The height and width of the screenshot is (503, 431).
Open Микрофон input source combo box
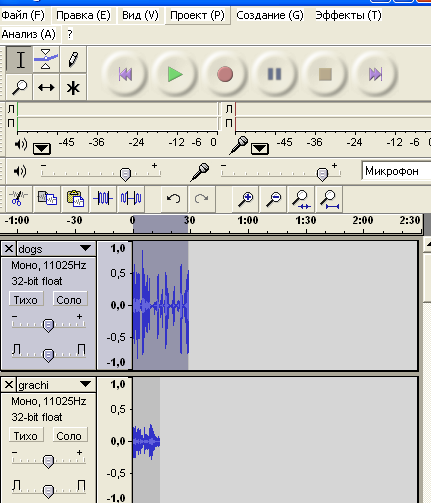tap(396, 171)
